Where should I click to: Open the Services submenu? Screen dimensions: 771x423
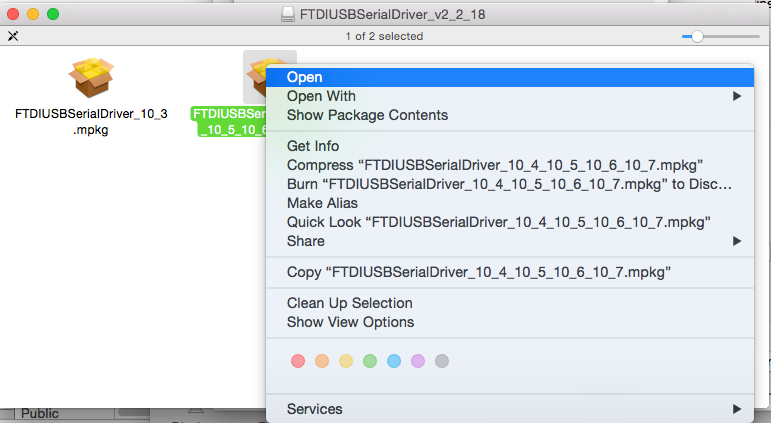(x=510, y=409)
